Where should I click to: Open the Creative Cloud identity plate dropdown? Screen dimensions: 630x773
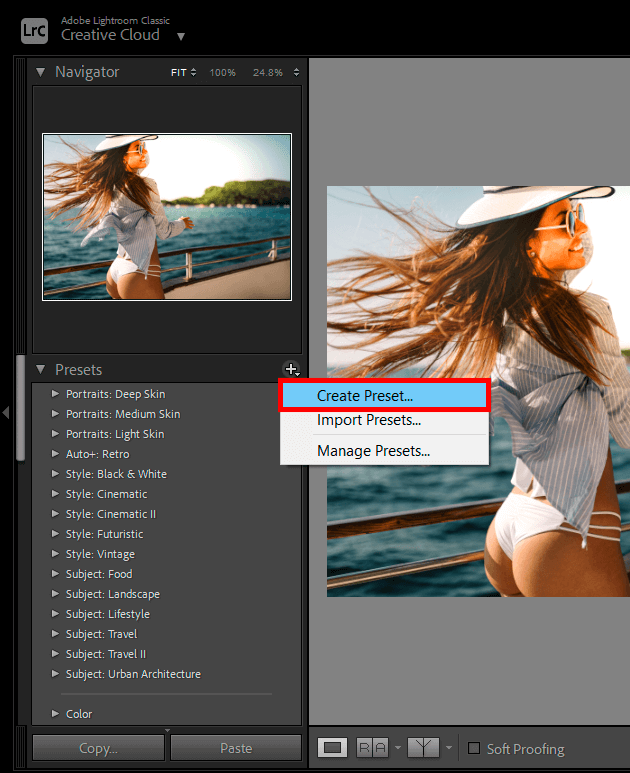click(x=181, y=37)
